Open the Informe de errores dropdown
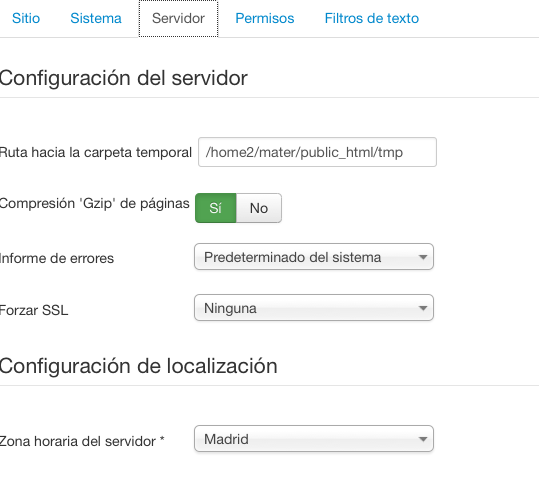 314,257
